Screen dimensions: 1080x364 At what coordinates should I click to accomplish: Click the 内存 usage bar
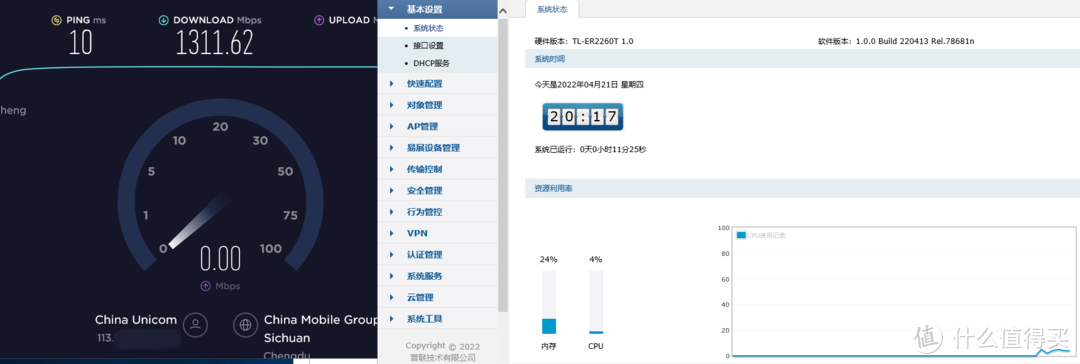(x=549, y=303)
